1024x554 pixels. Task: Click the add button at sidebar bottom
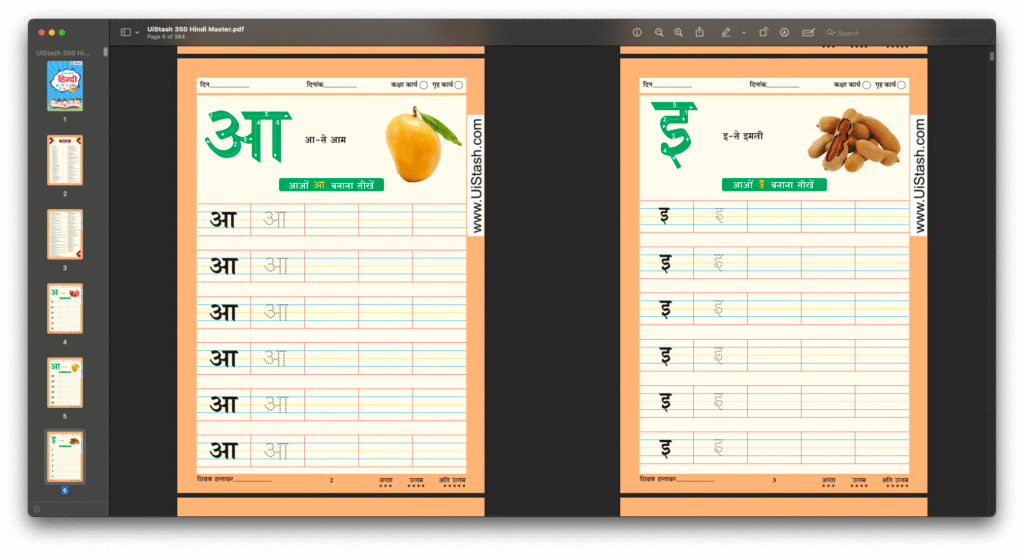point(37,508)
